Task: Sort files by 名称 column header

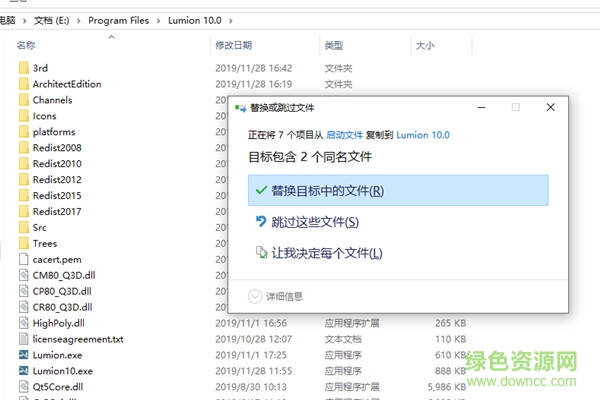Action: (x=27, y=45)
